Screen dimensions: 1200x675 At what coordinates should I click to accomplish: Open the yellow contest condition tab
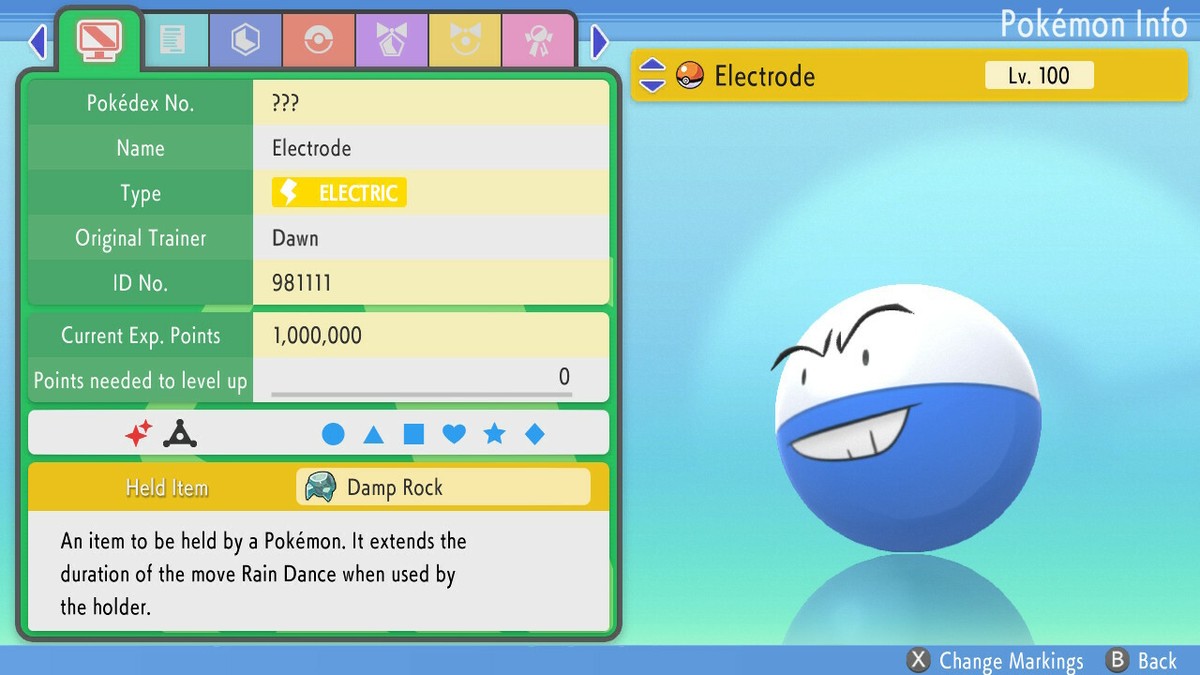coord(464,41)
